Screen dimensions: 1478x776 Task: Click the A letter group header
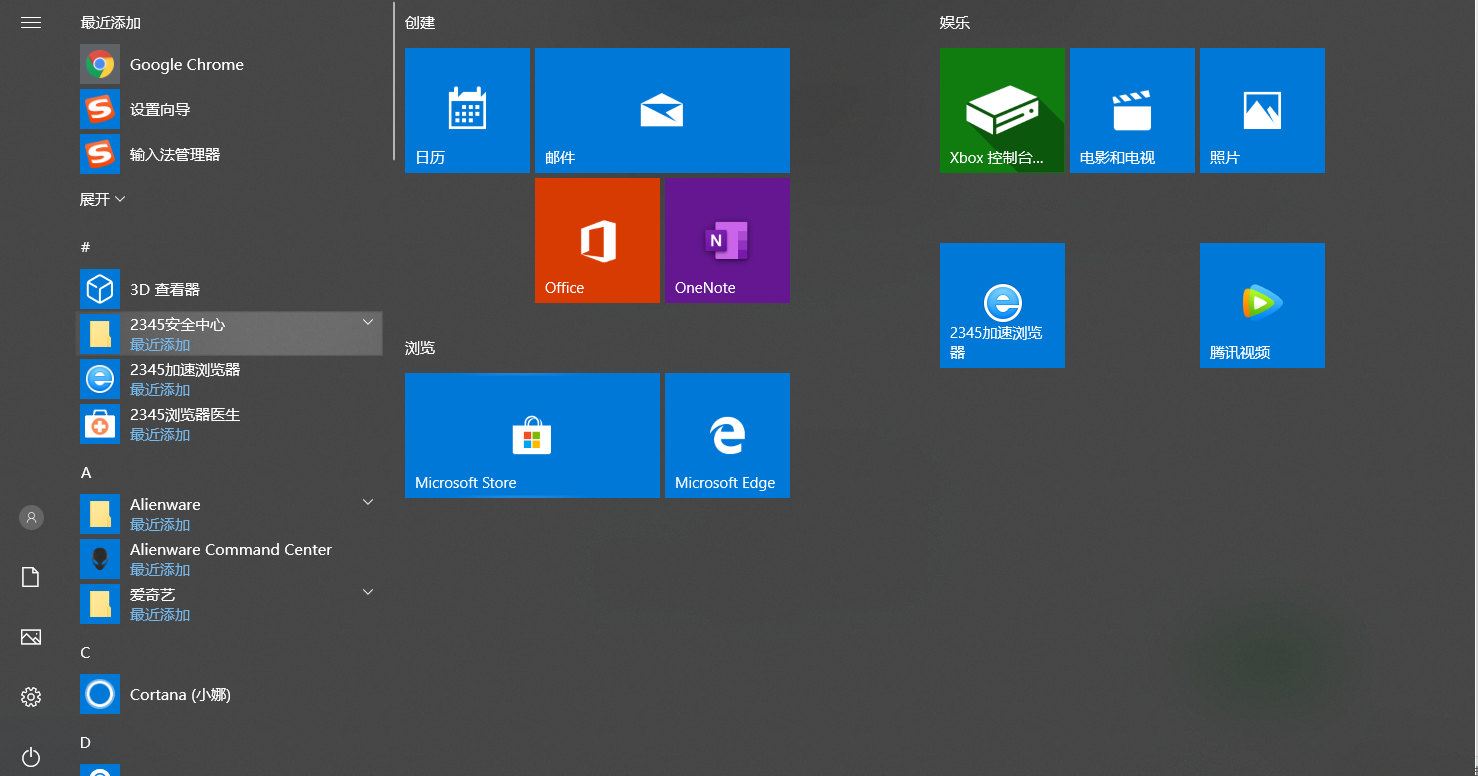86,472
